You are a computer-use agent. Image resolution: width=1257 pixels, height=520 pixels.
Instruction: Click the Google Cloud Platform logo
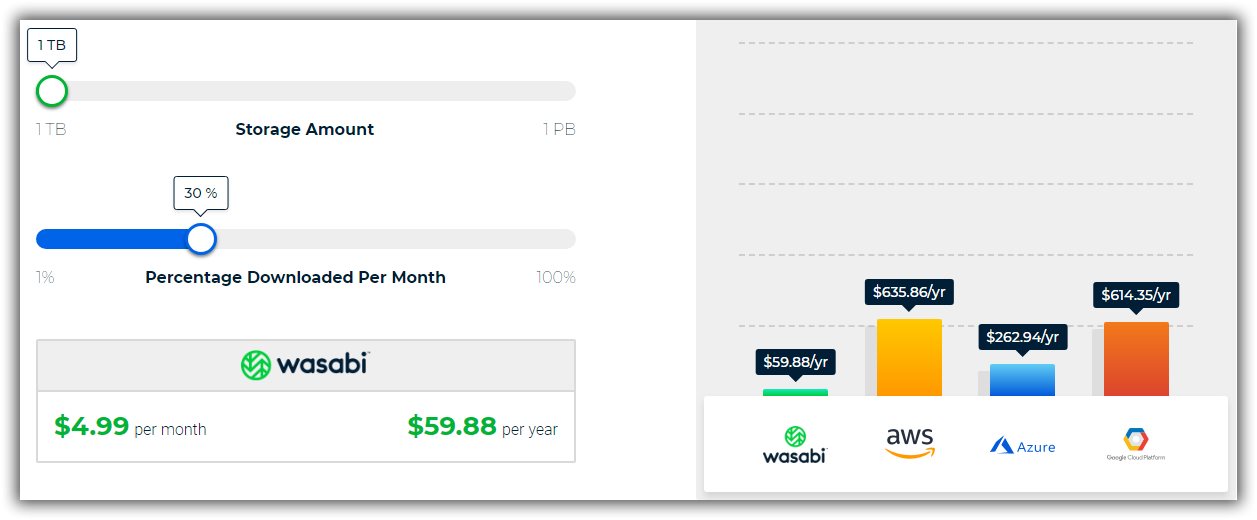click(x=1135, y=444)
